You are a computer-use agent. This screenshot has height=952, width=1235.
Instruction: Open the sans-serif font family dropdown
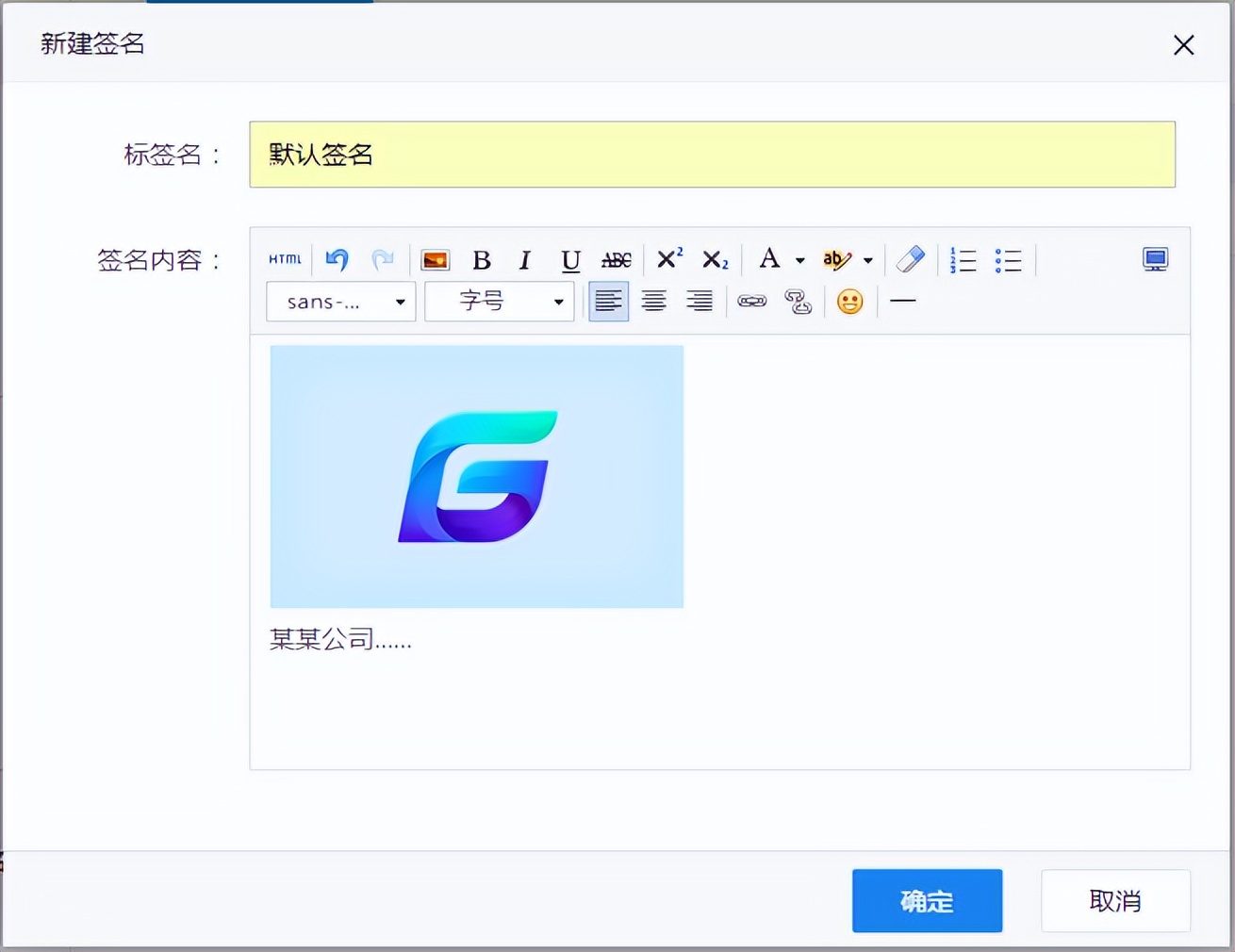(x=340, y=301)
